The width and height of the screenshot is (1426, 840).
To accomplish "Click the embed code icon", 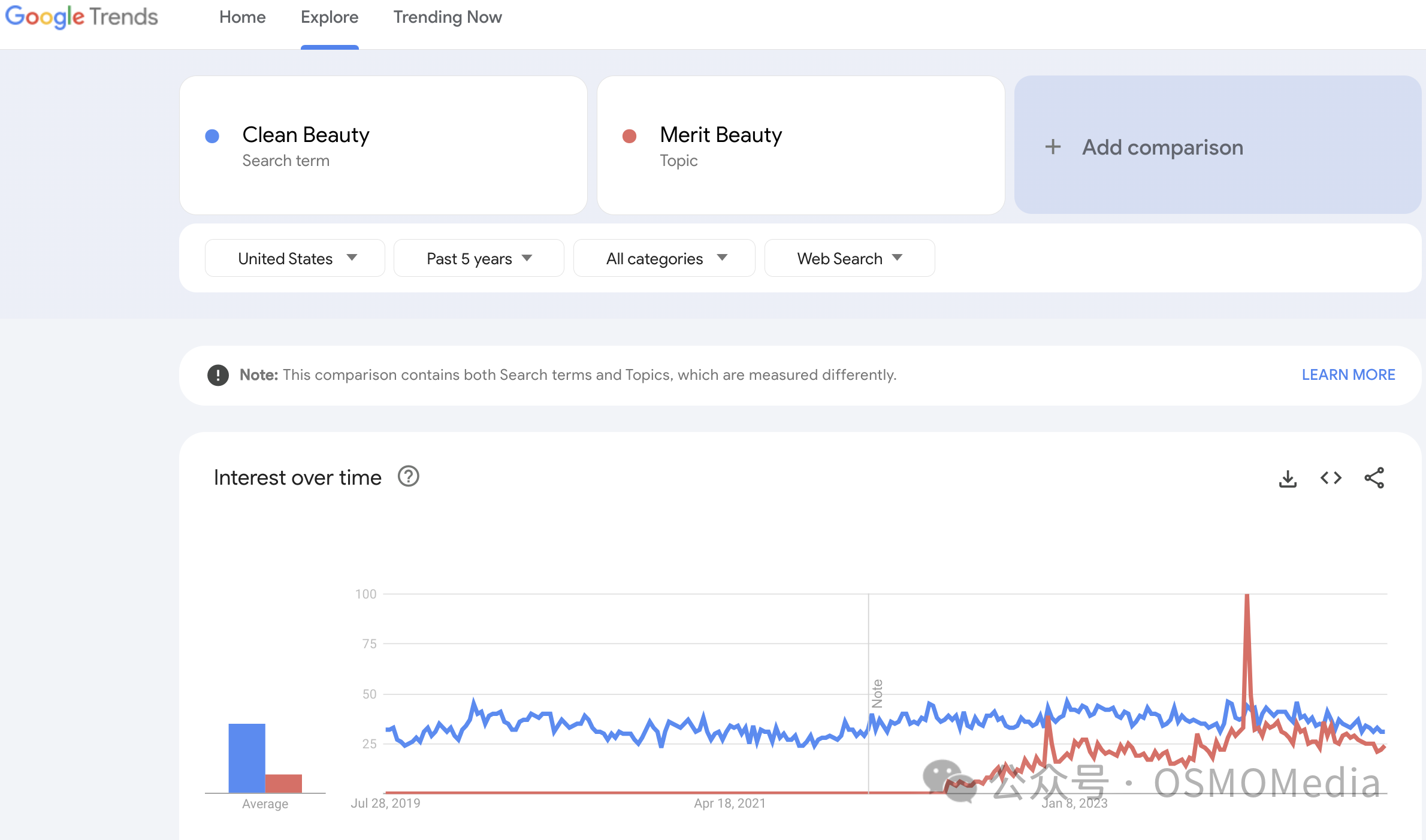I will [1331, 478].
